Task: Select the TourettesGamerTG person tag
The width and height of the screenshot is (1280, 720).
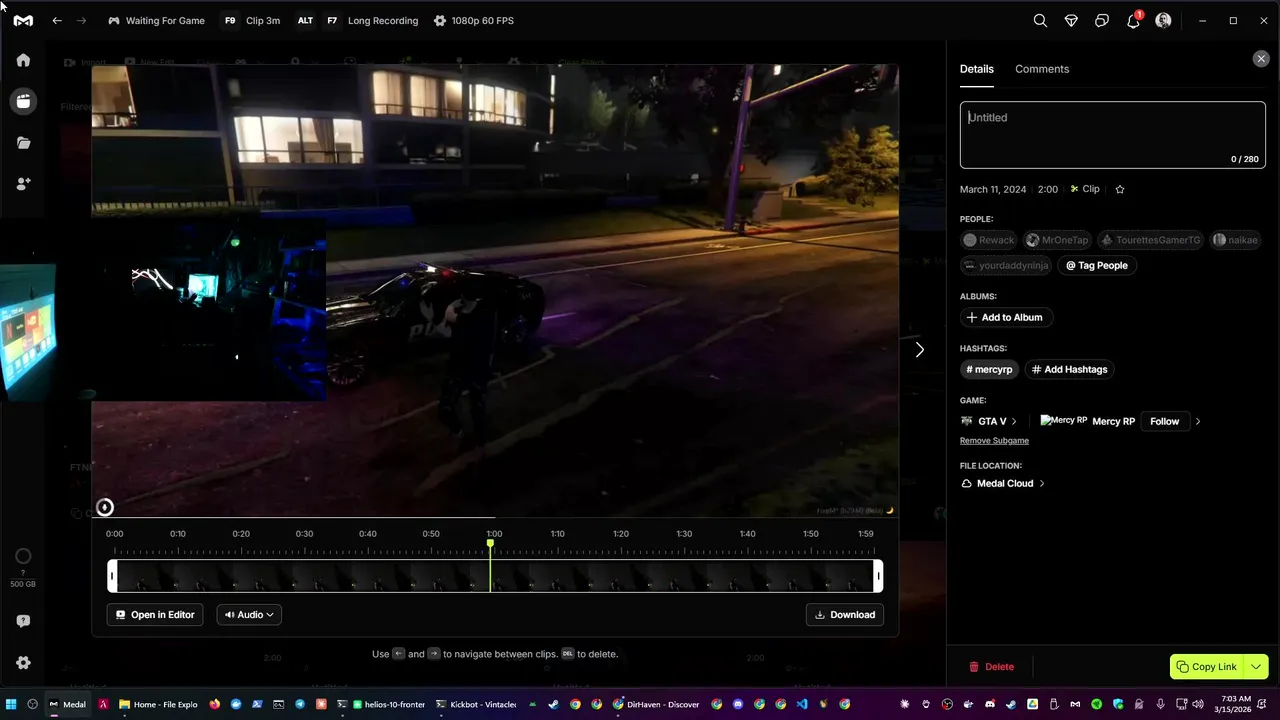Action: [x=1150, y=240]
